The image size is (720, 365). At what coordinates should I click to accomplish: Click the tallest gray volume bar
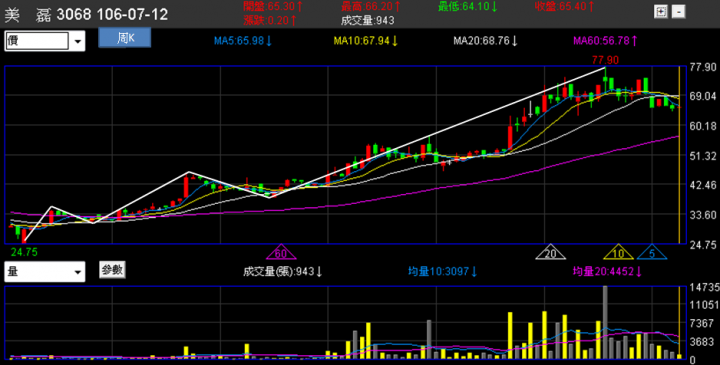[605, 322]
